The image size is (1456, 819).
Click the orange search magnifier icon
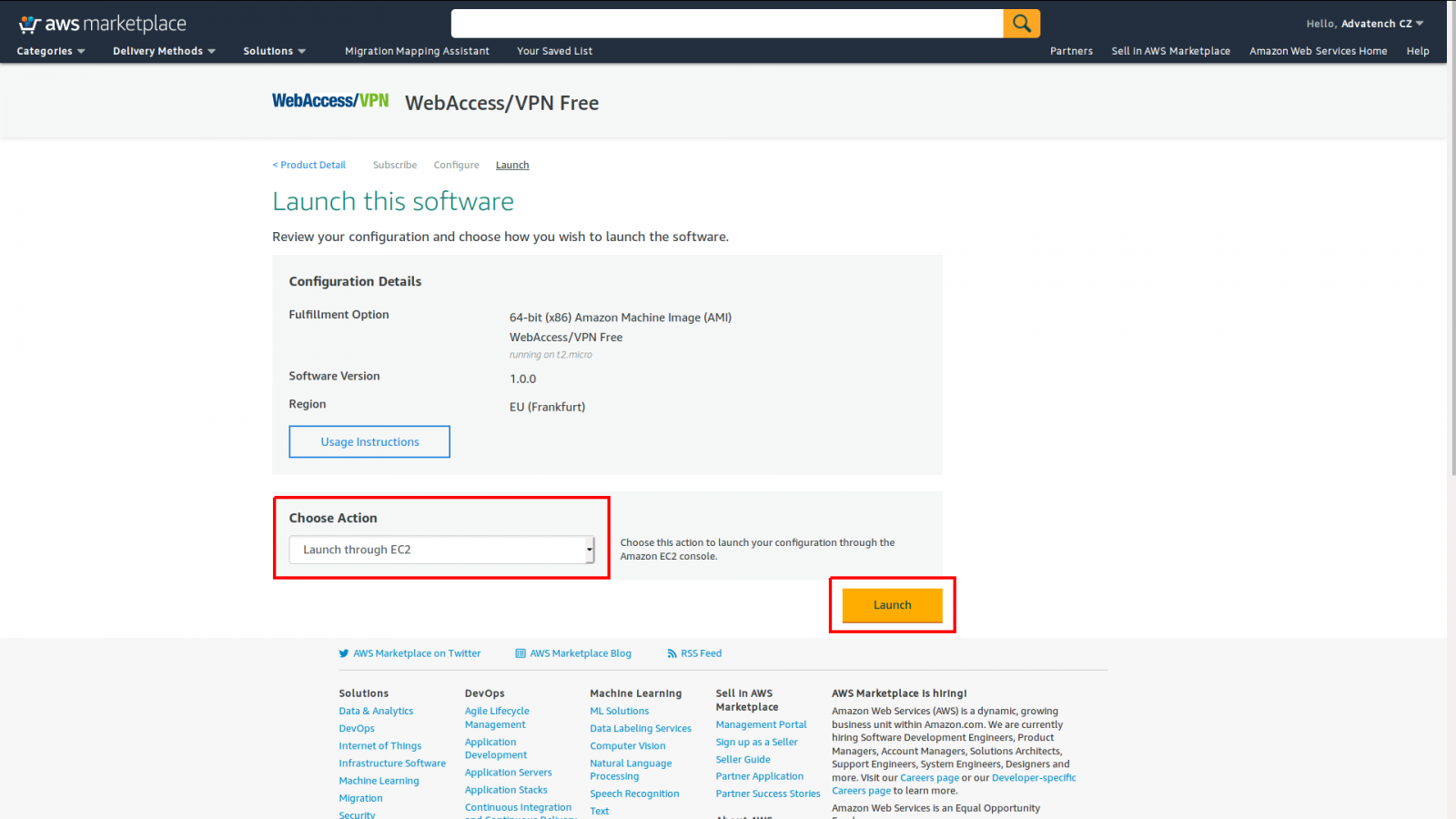(x=1021, y=24)
